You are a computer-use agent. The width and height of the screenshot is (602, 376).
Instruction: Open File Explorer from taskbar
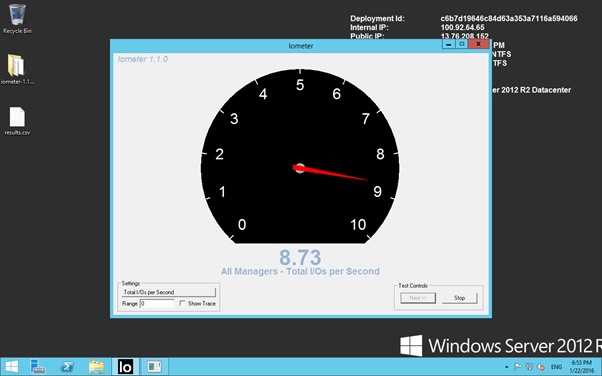coord(96,367)
